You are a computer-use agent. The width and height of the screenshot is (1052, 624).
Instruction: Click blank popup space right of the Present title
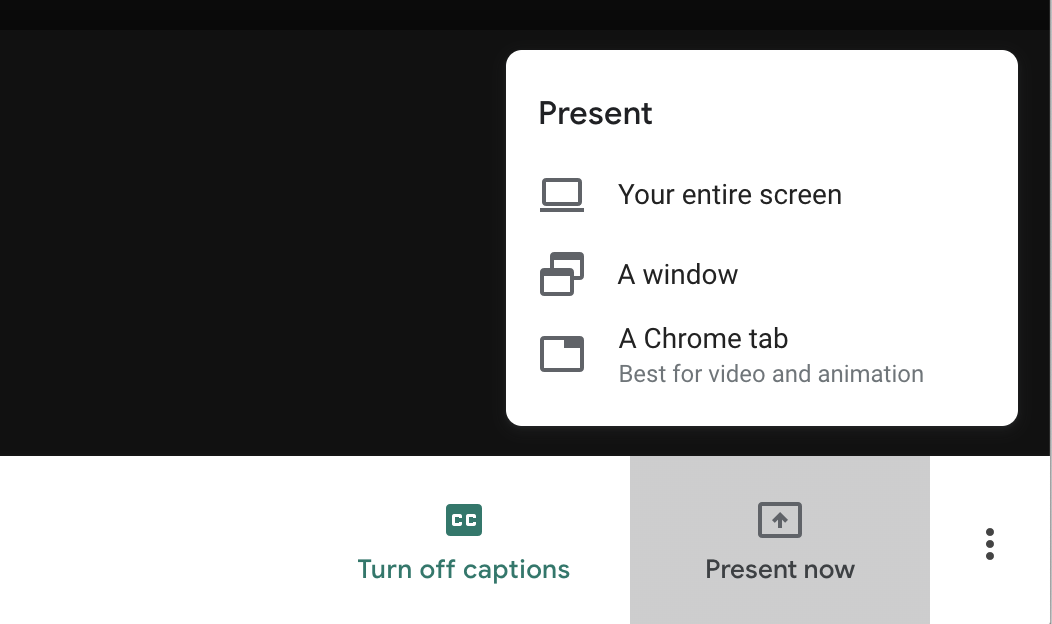click(832, 113)
